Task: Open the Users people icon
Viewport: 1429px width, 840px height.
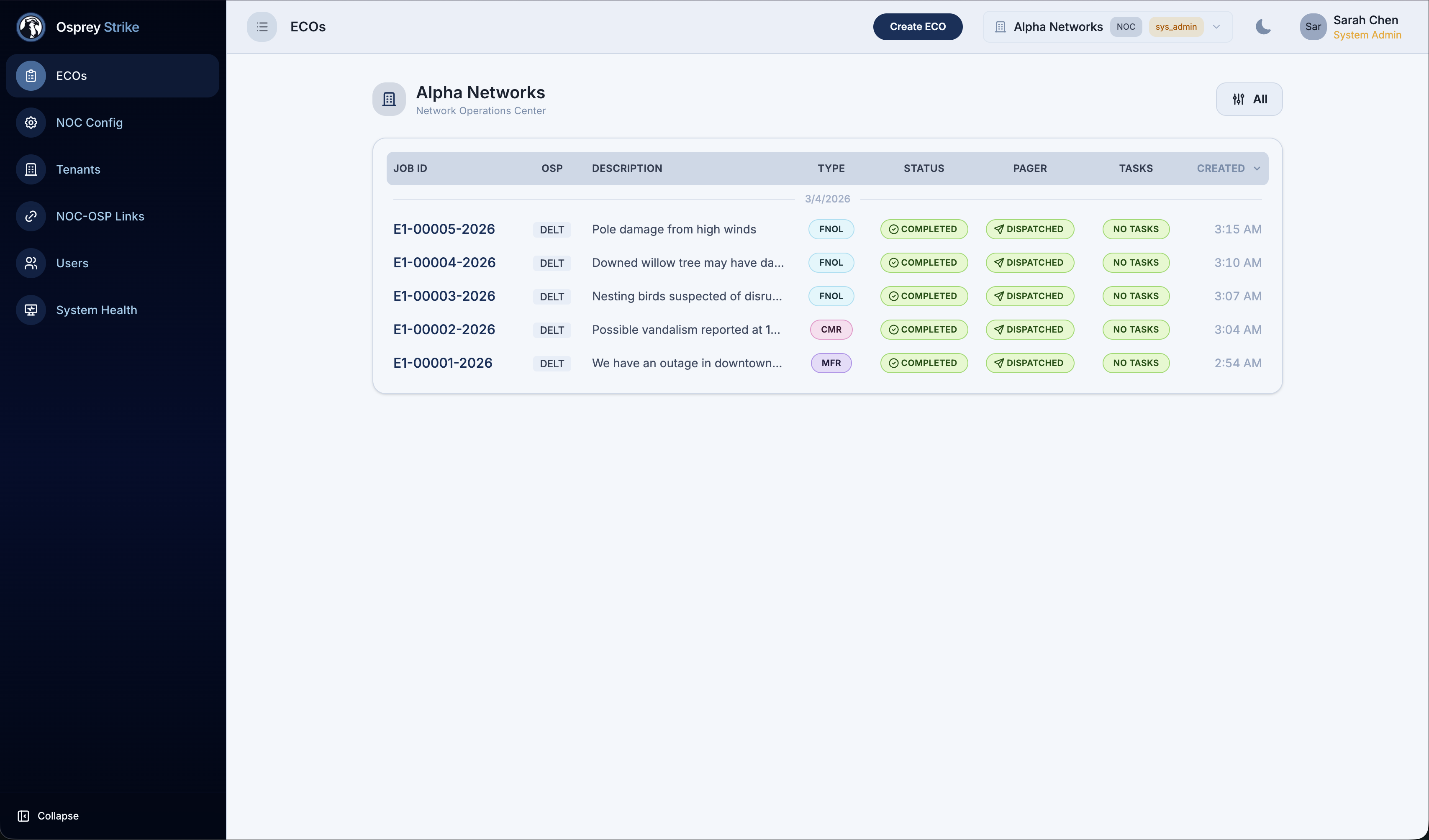Action: point(31,263)
